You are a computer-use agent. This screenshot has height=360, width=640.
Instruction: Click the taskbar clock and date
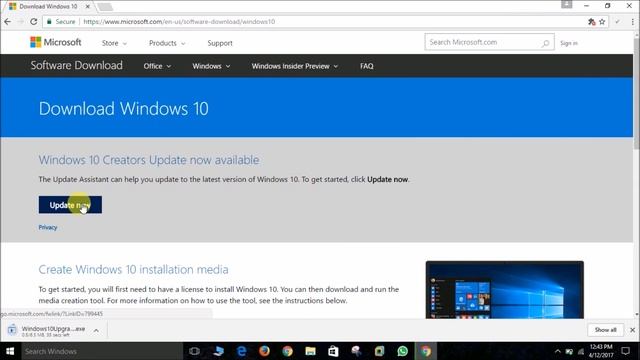click(x=601, y=351)
